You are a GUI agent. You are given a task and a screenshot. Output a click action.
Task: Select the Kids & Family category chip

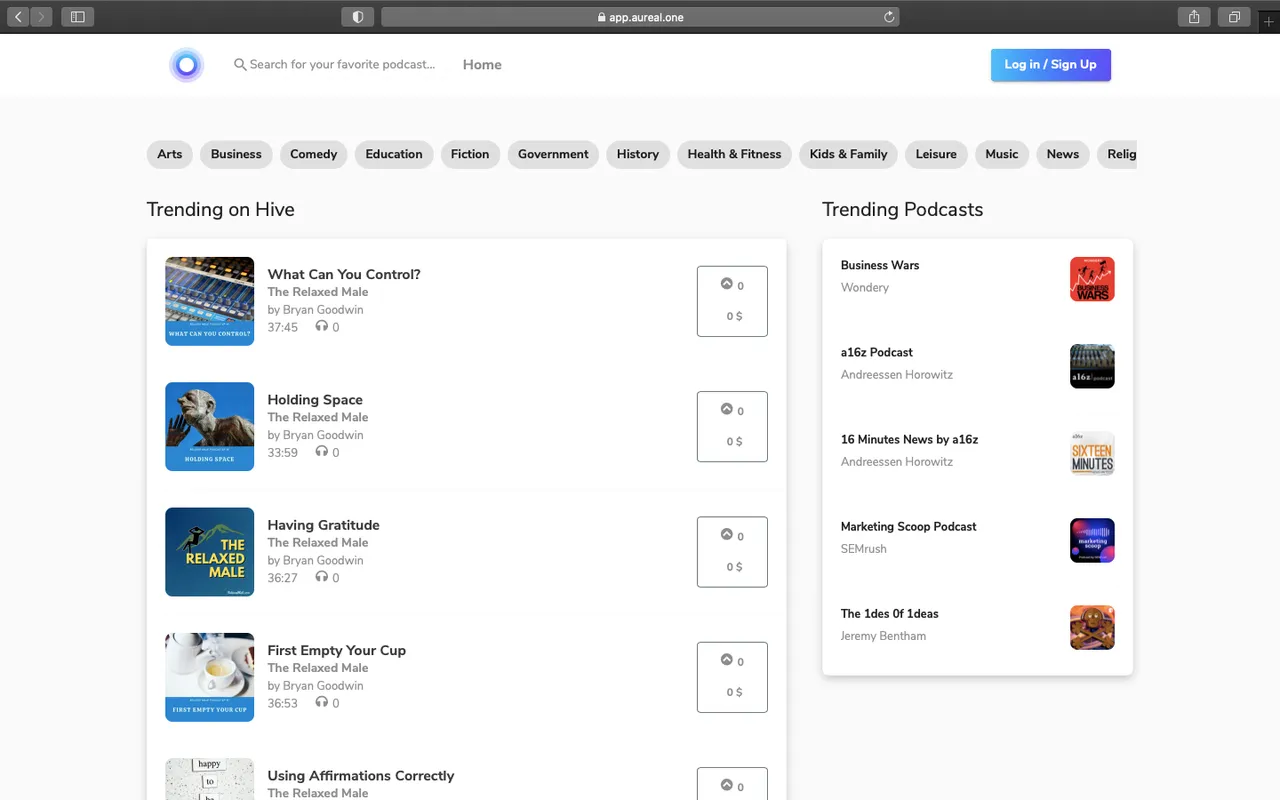tap(848, 154)
